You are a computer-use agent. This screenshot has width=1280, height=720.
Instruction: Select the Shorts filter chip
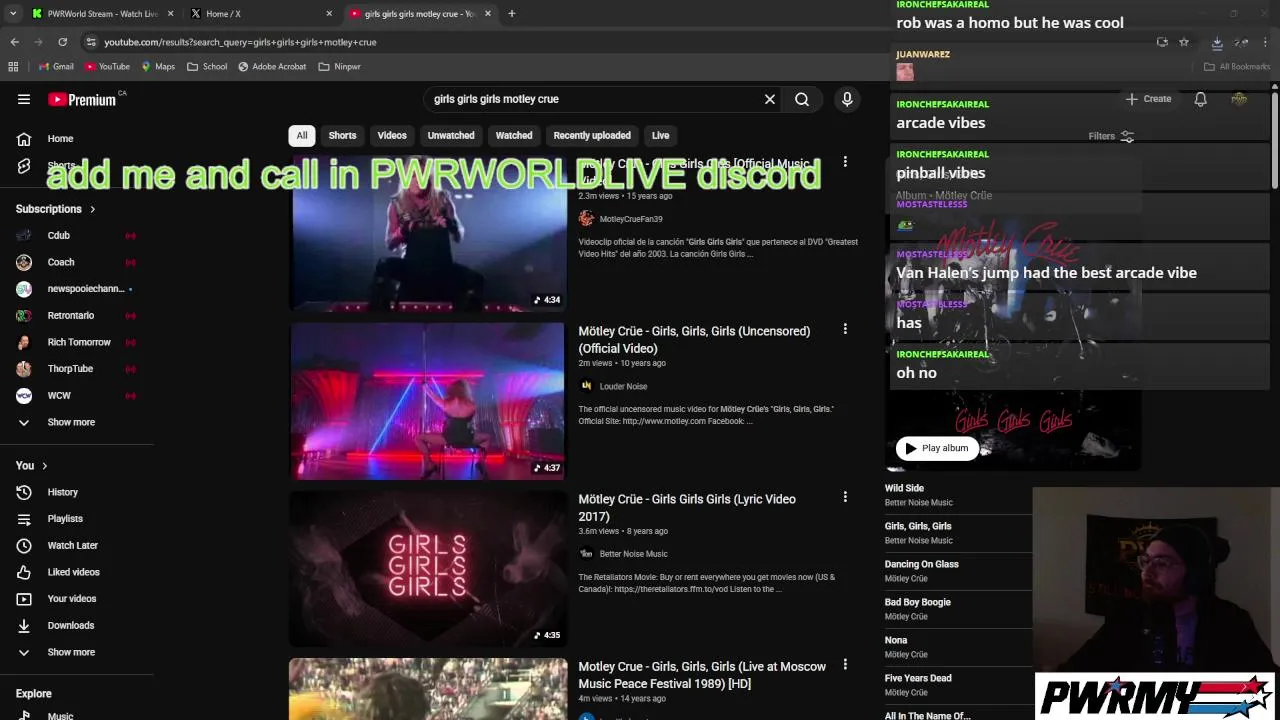click(x=342, y=135)
